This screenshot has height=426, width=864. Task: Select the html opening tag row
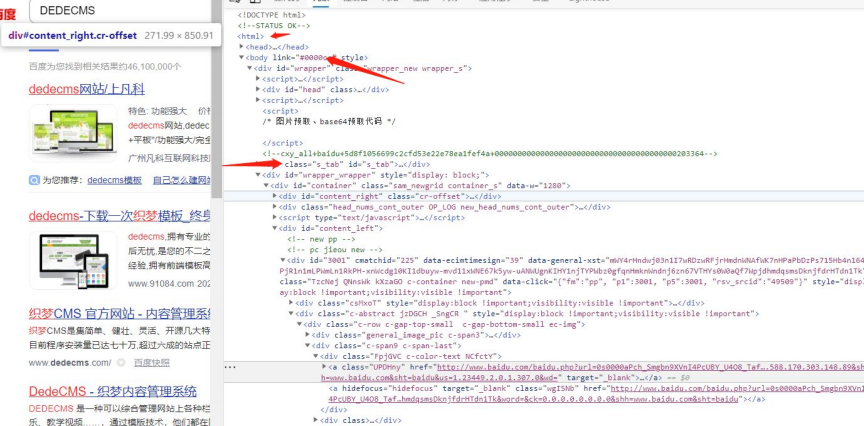tap(251, 36)
